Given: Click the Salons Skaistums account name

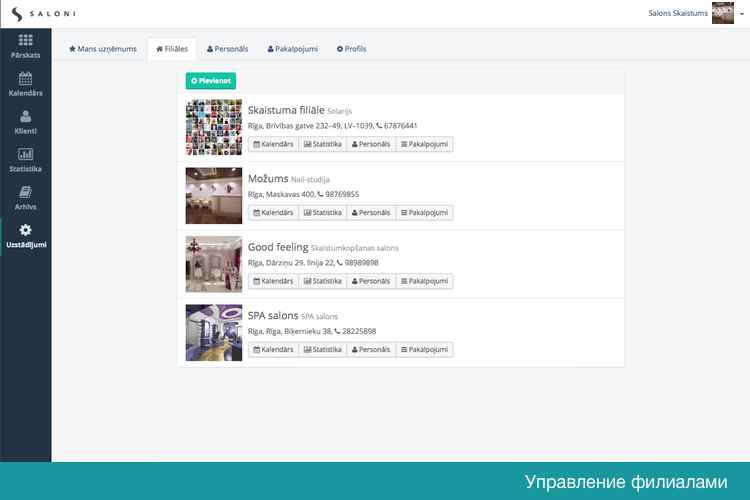Looking at the screenshot, I should point(678,13).
